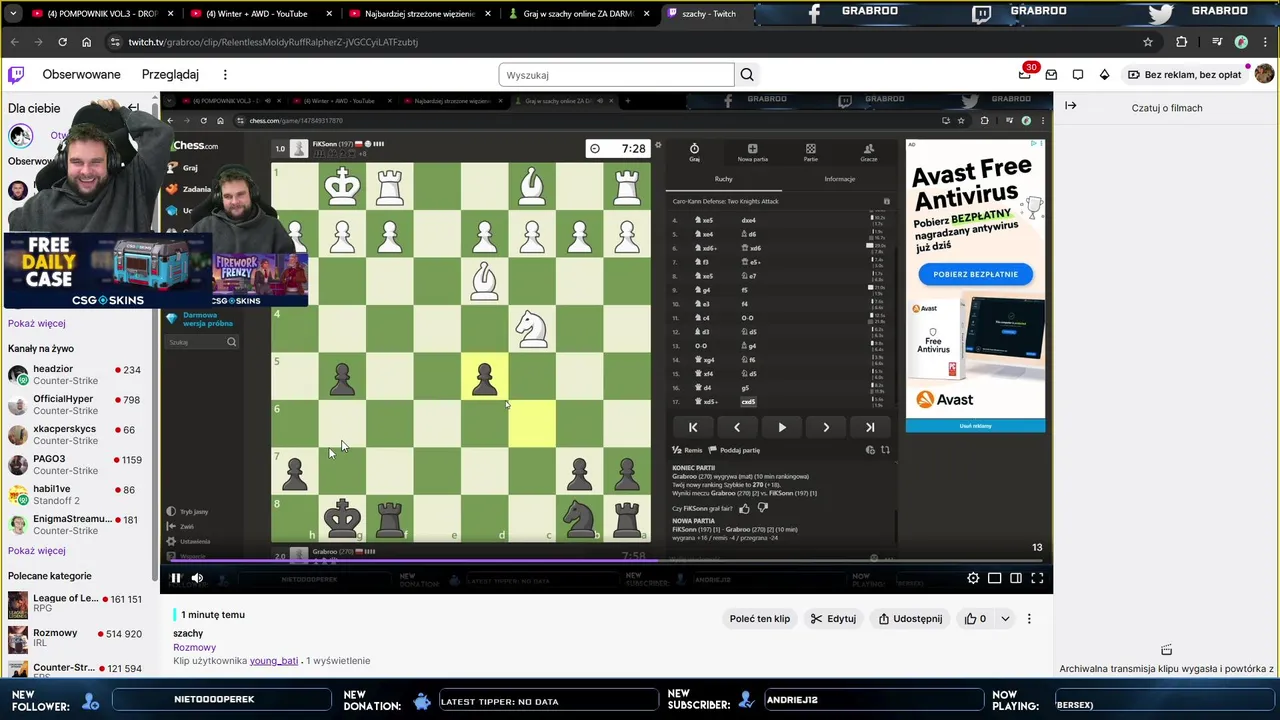This screenshot has width=1280, height=720.
Task: Open Chrome three-dot menu
Action: (x=1266, y=42)
